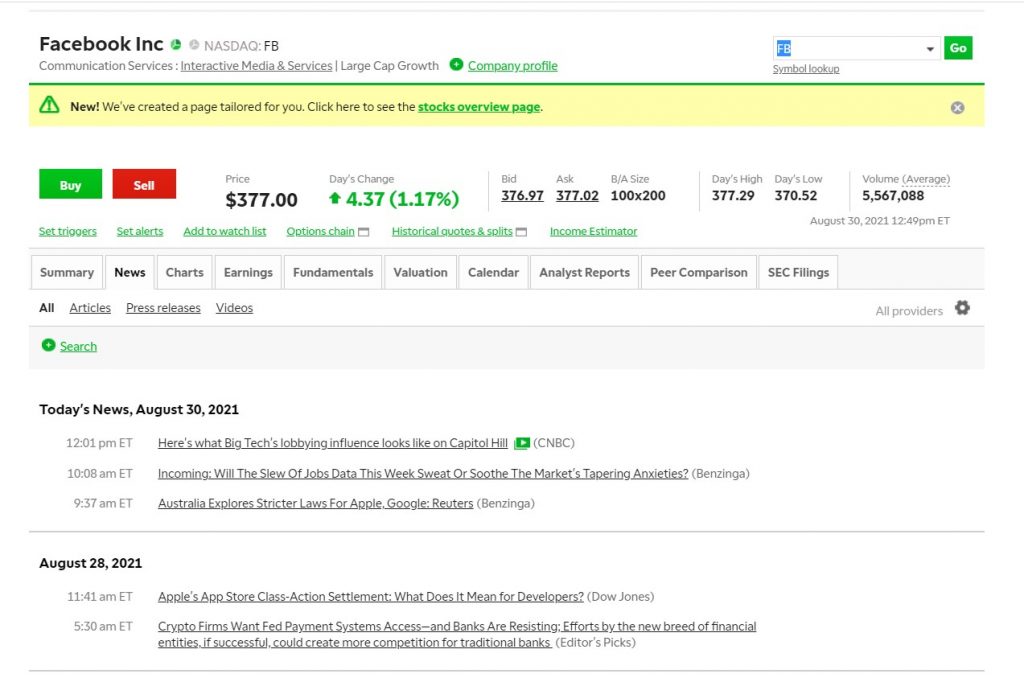Open Crypto Firms Want Fed Payment article
Image resolution: width=1024 pixels, height=678 pixels.
457,634
